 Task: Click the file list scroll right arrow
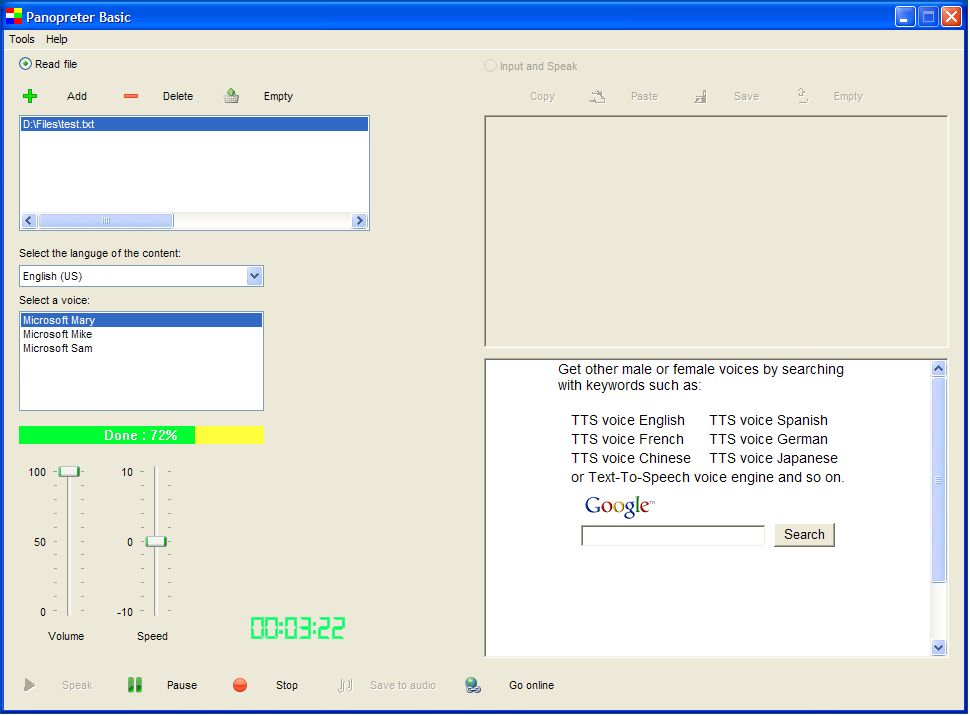click(359, 220)
